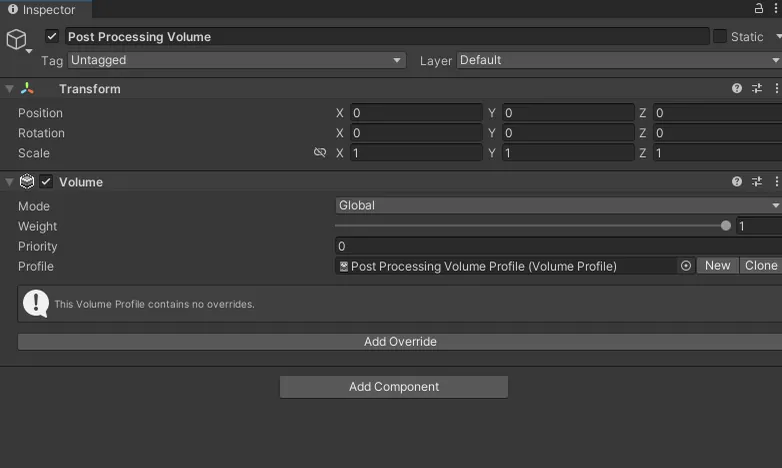
Task: Open Volume preset settings icon
Action: [x=757, y=182]
